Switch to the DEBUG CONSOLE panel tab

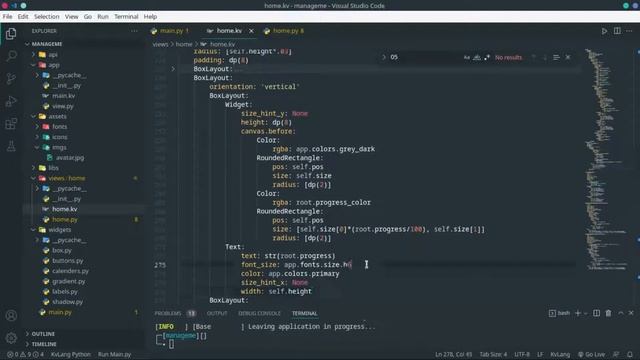[x=259, y=313]
